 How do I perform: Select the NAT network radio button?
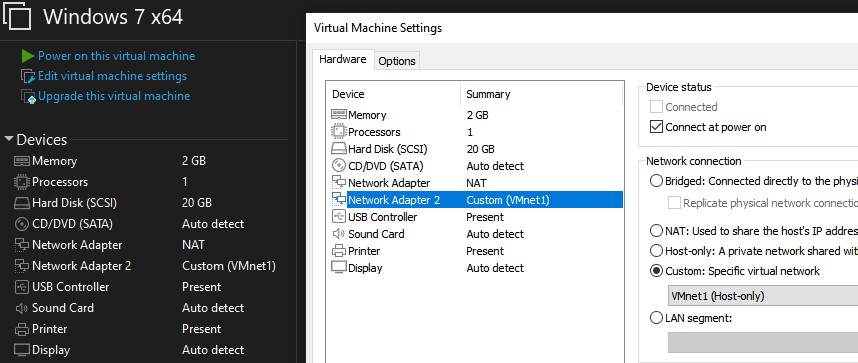coord(656,231)
